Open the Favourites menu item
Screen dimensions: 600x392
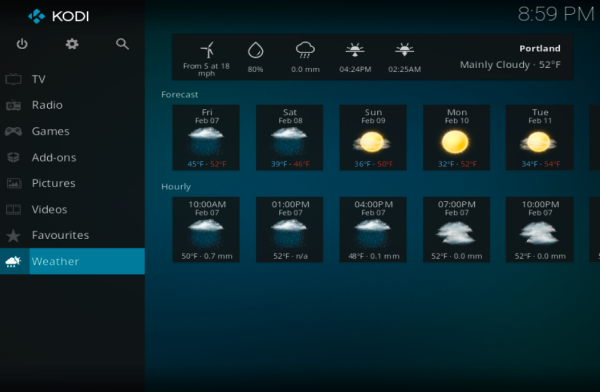(x=72, y=235)
